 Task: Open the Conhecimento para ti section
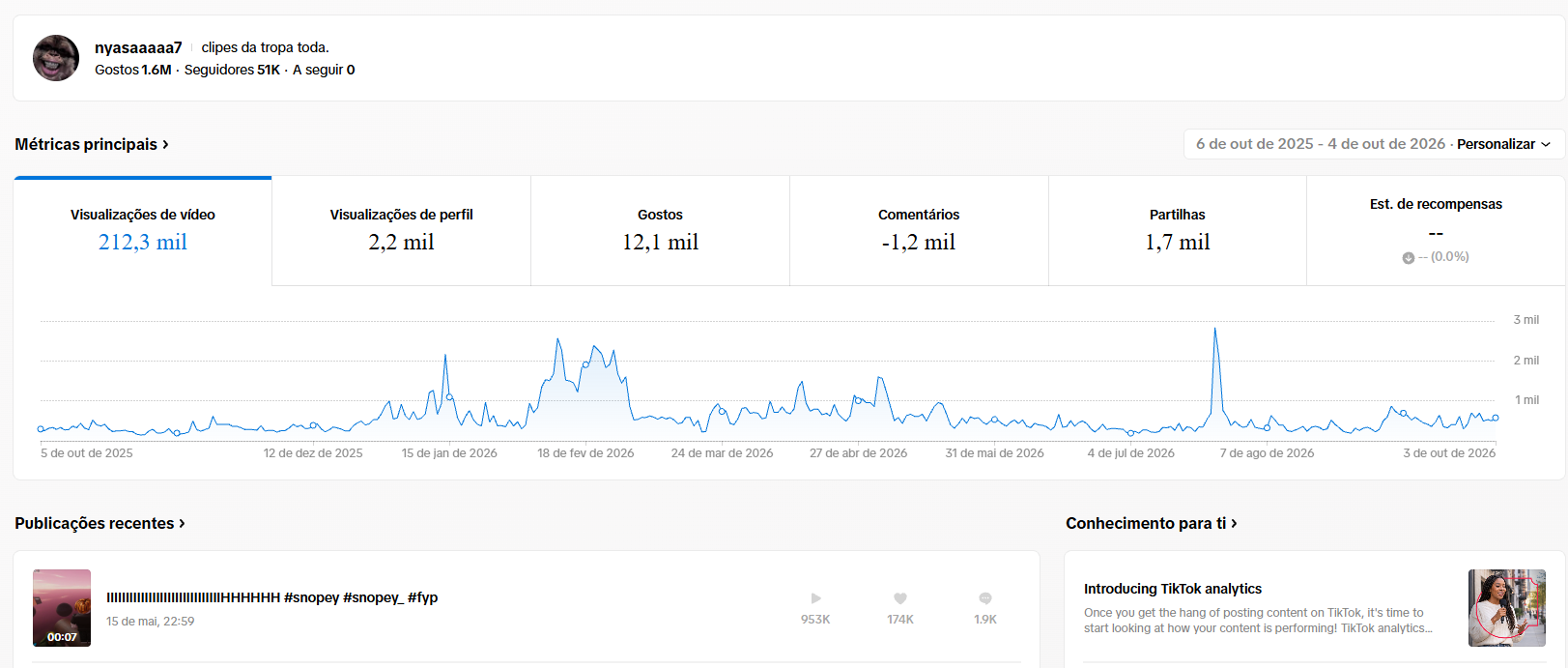1152,523
